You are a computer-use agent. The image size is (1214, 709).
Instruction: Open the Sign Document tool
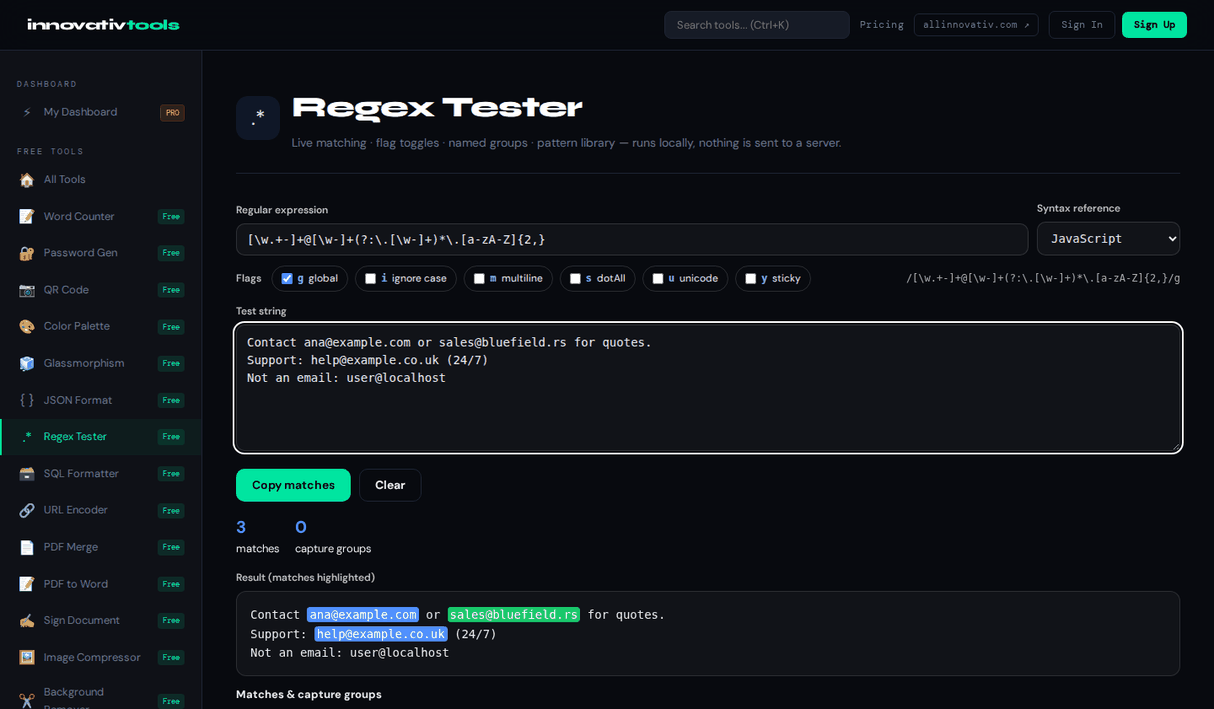pyautogui.click(x=101, y=620)
